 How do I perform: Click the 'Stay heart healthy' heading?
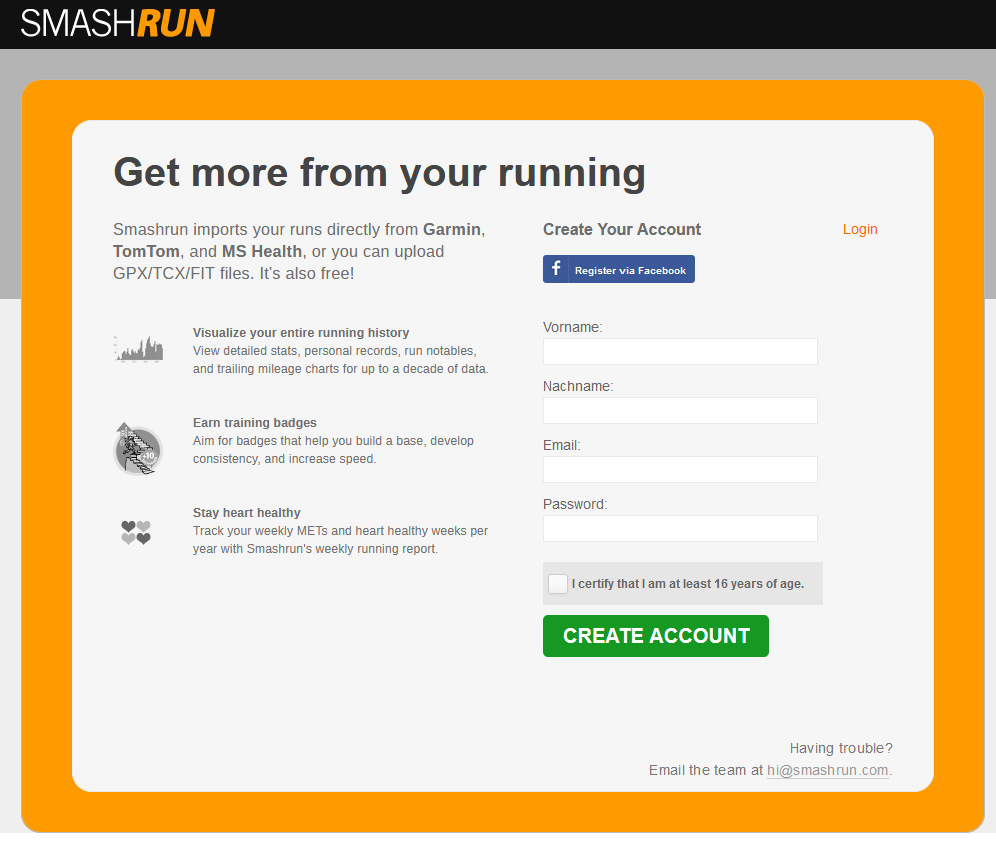point(247,513)
